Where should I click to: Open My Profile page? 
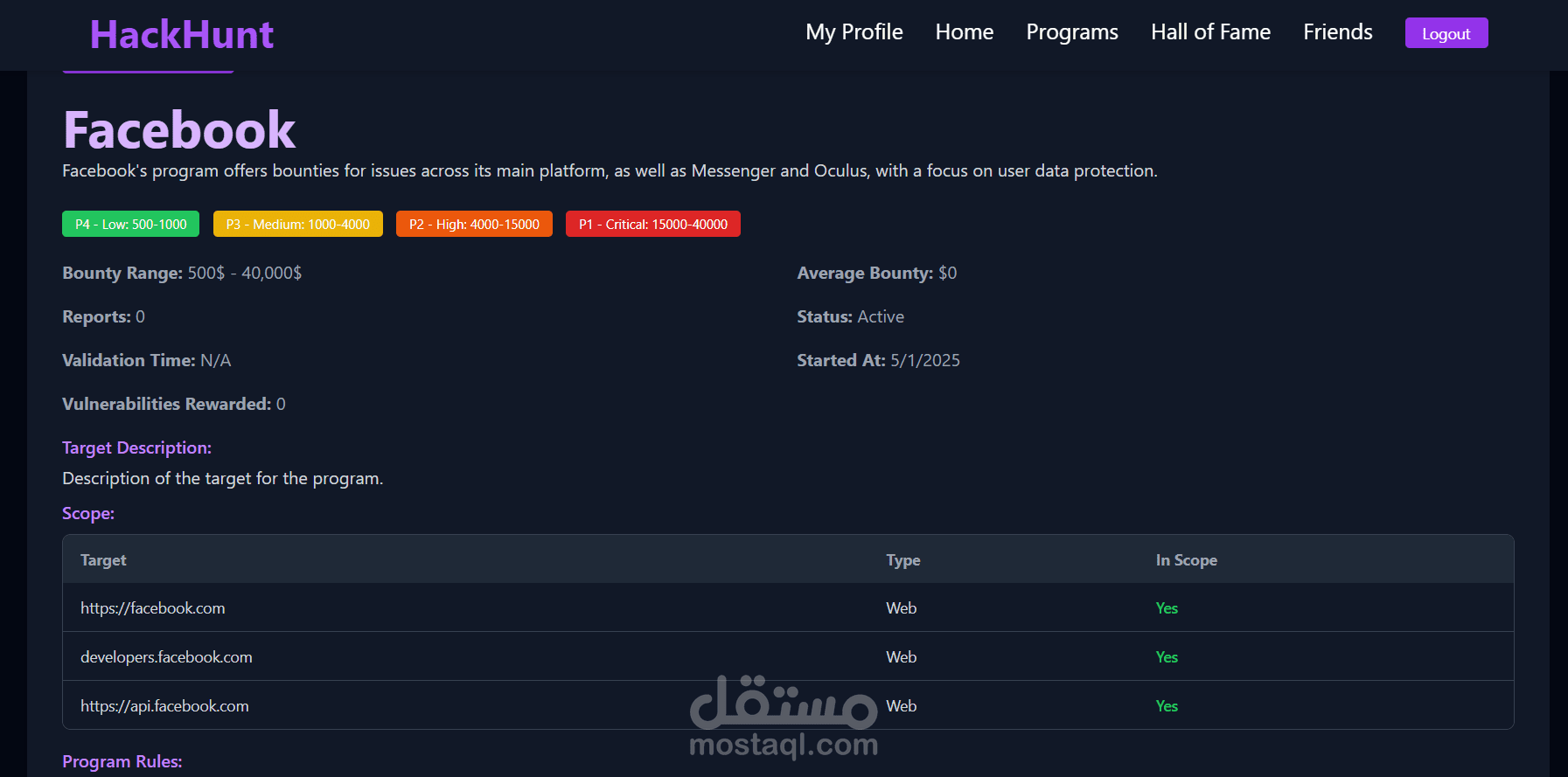point(854,32)
